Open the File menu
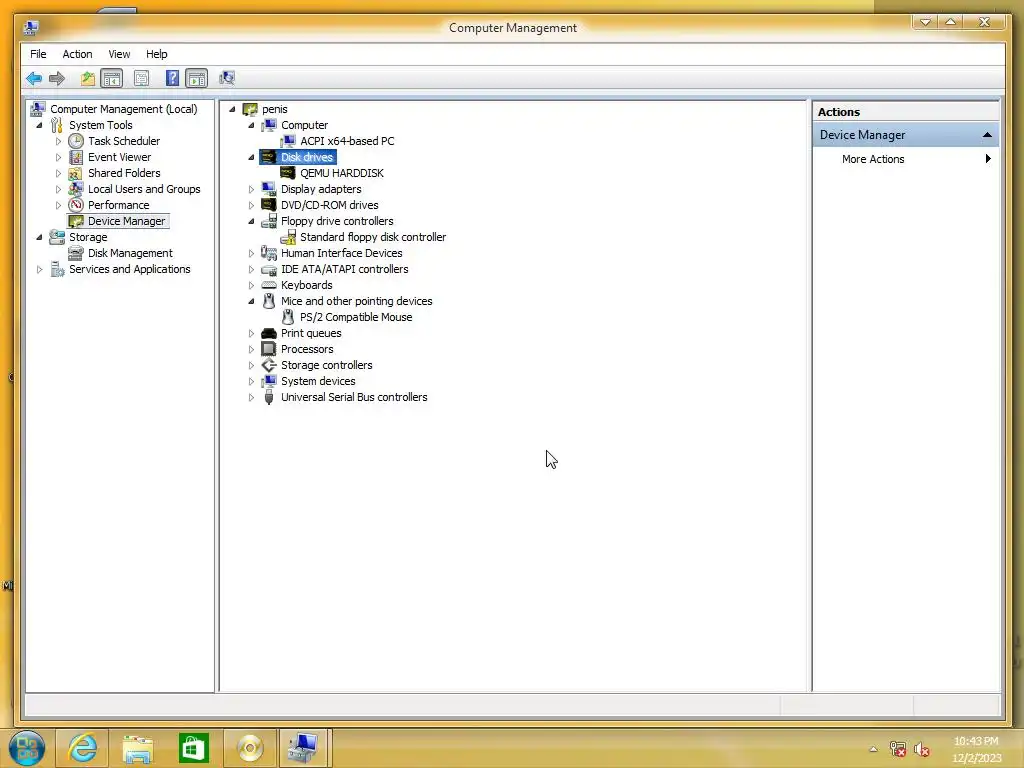 click(x=38, y=54)
